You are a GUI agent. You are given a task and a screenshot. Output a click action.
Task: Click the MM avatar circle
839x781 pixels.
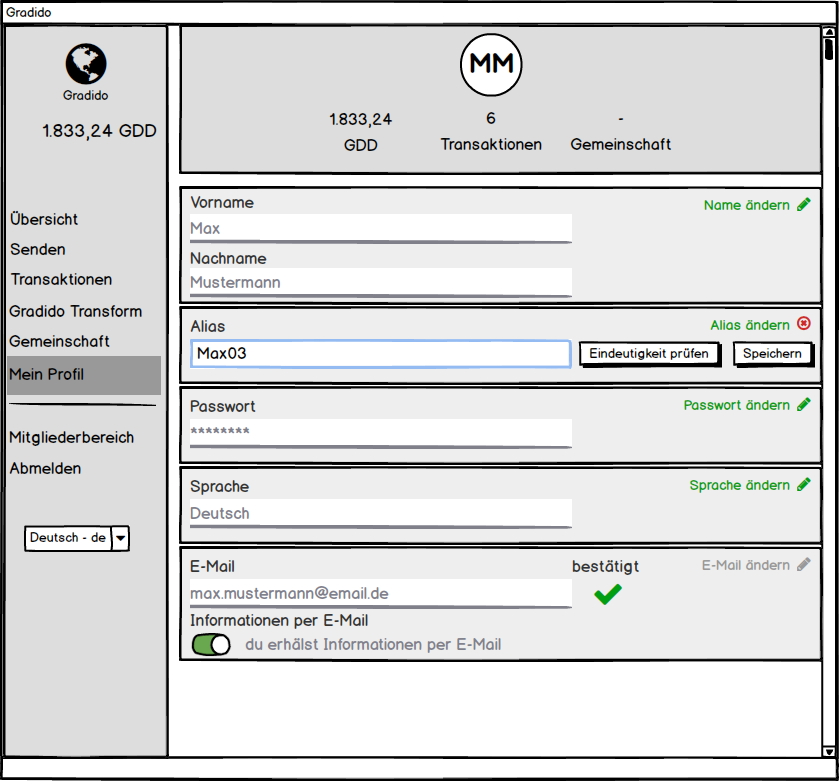tap(491, 64)
